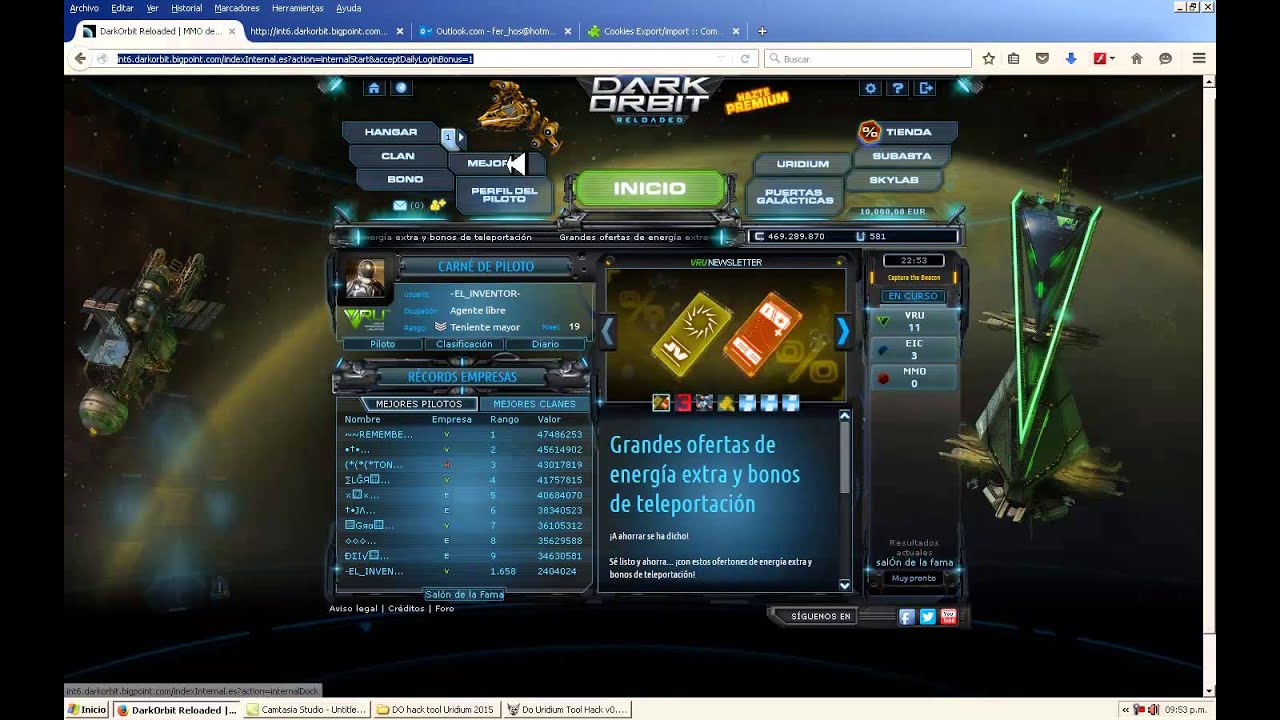Open the Historial menu

186,8
